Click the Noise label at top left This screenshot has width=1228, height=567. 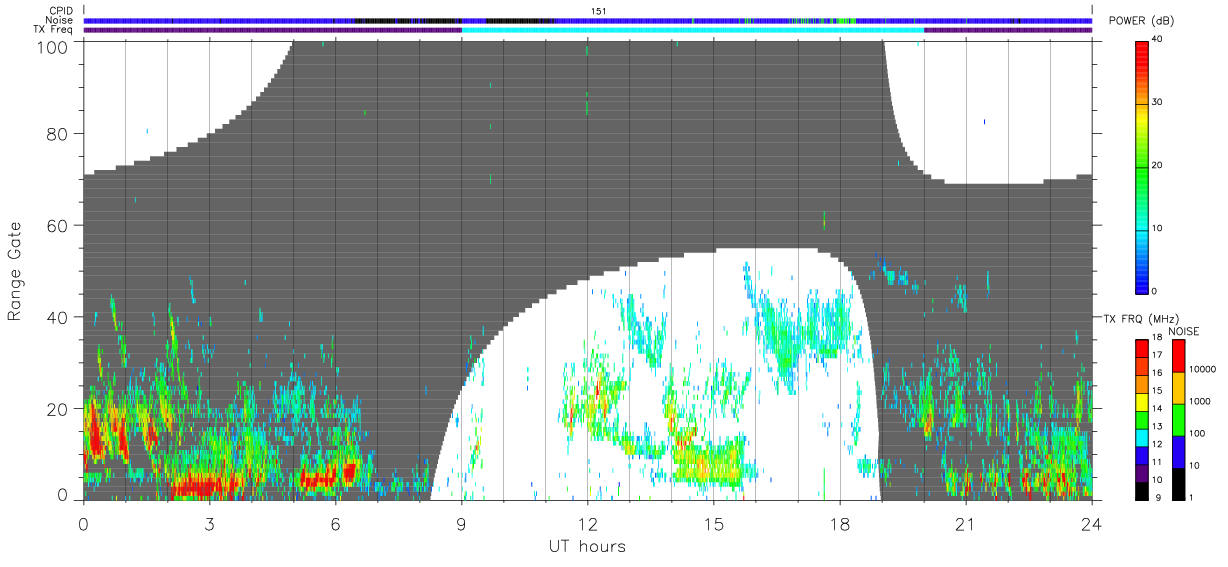[61, 20]
